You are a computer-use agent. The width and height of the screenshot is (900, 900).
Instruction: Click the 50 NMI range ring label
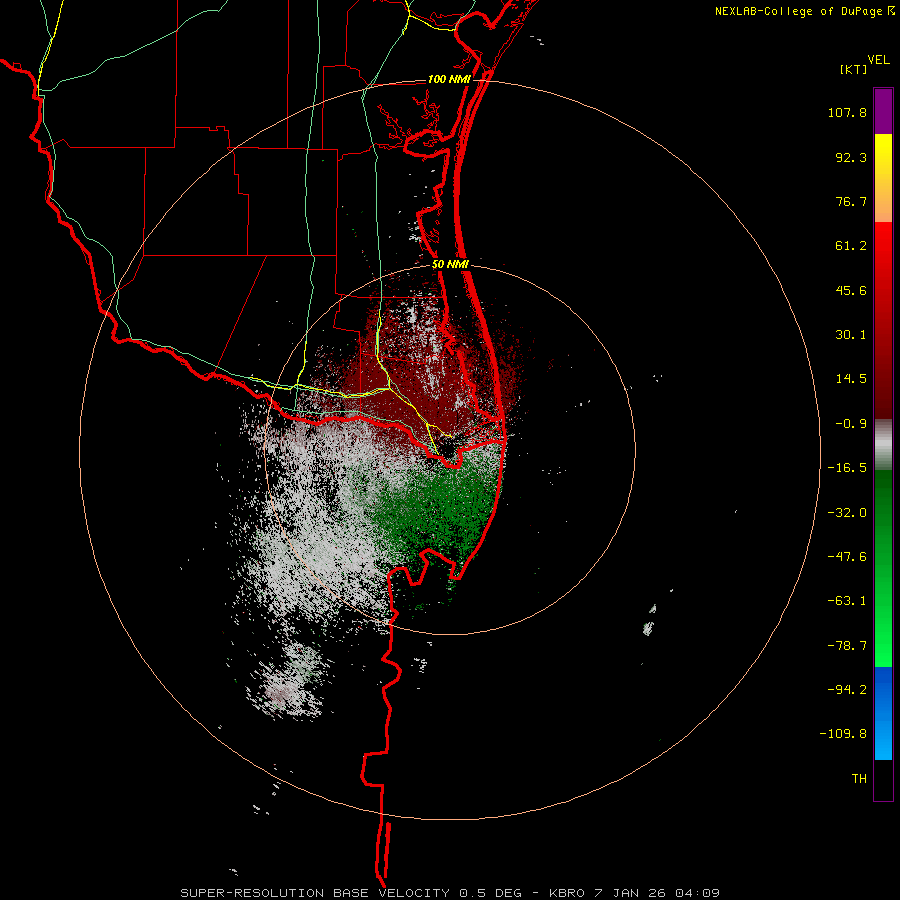tap(451, 265)
